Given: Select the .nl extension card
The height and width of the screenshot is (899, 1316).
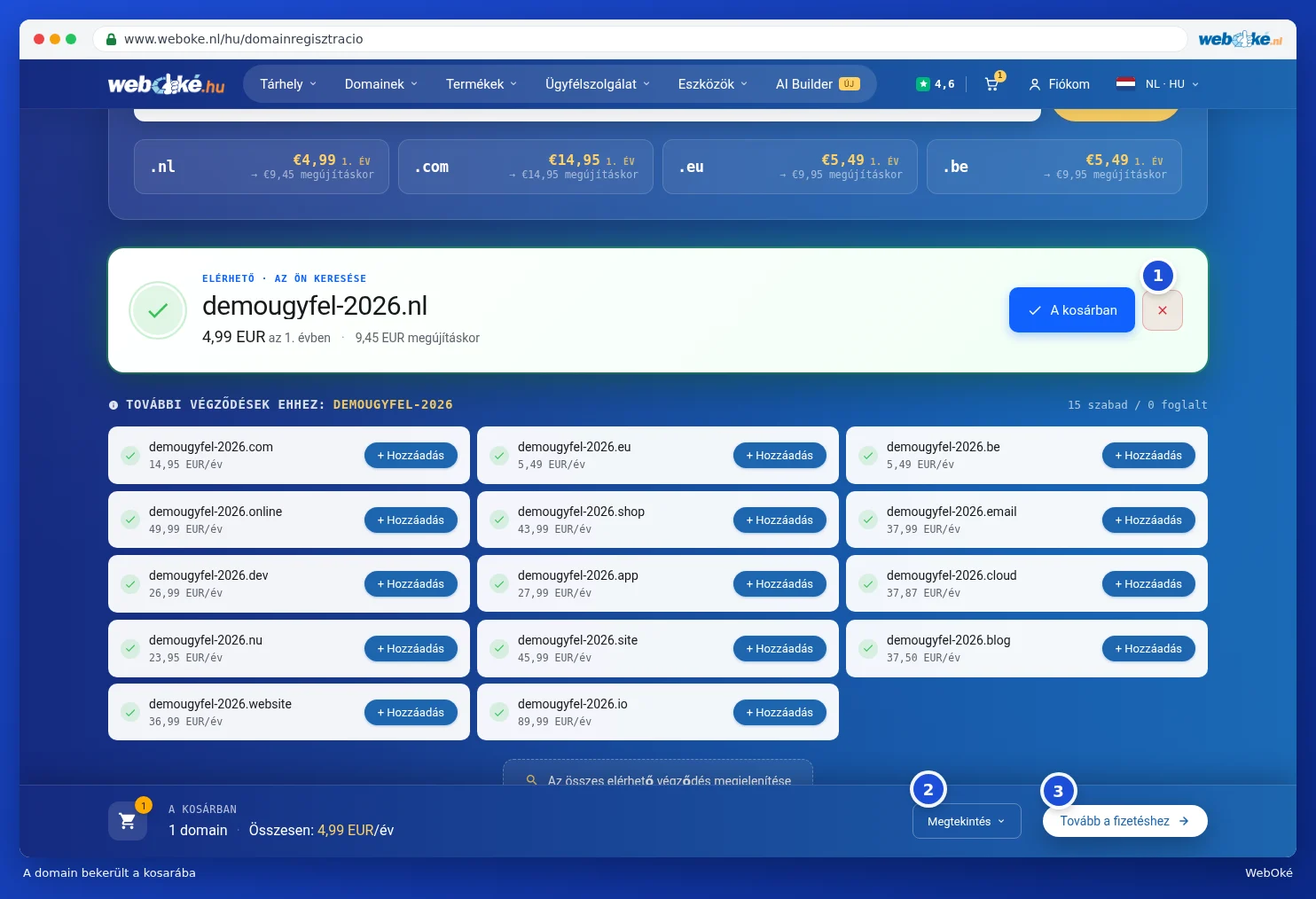Looking at the screenshot, I should (x=262, y=167).
